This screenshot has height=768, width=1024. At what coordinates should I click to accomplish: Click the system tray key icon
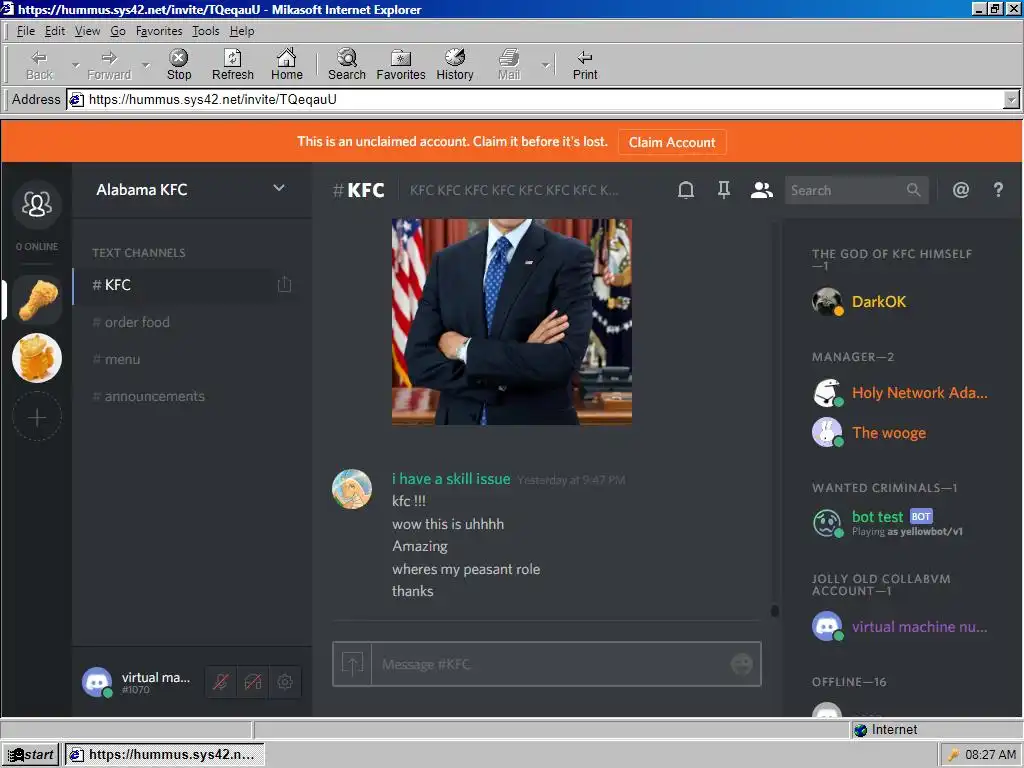coord(953,755)
